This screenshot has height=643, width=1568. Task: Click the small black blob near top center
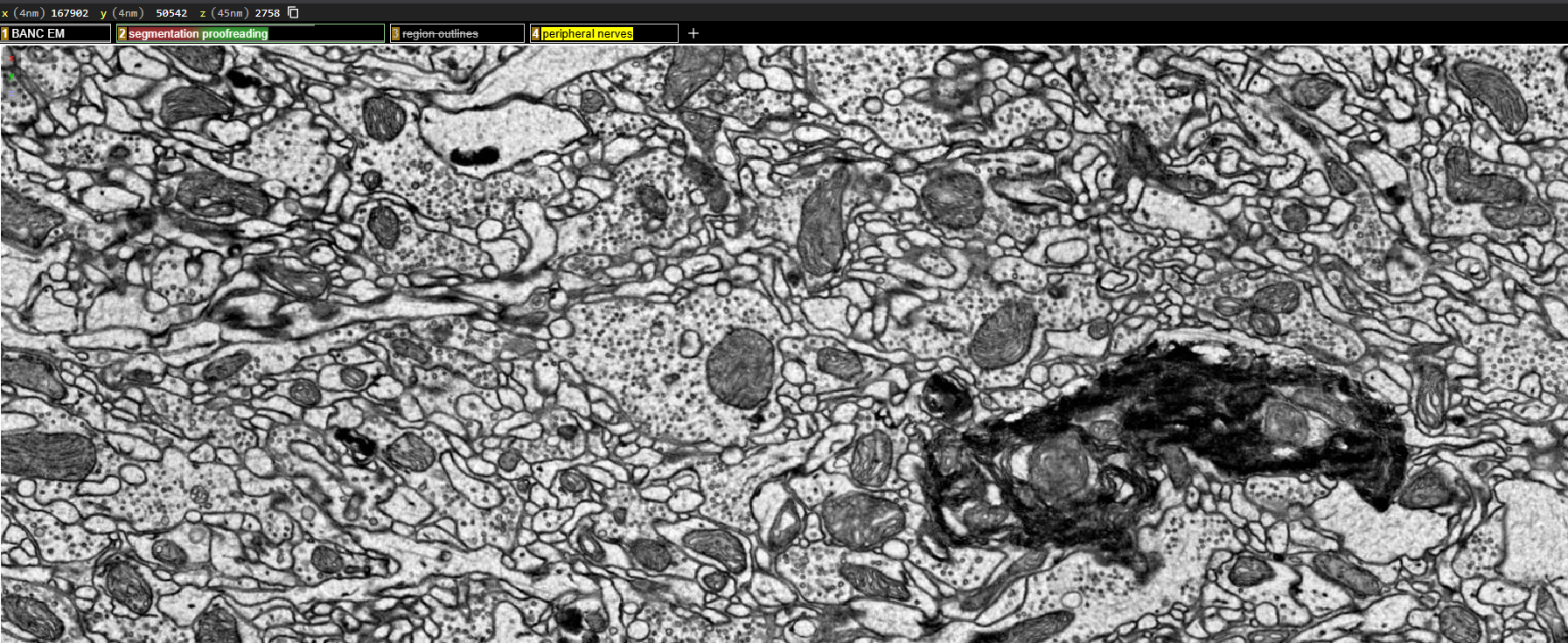click(x=475, y=157)
